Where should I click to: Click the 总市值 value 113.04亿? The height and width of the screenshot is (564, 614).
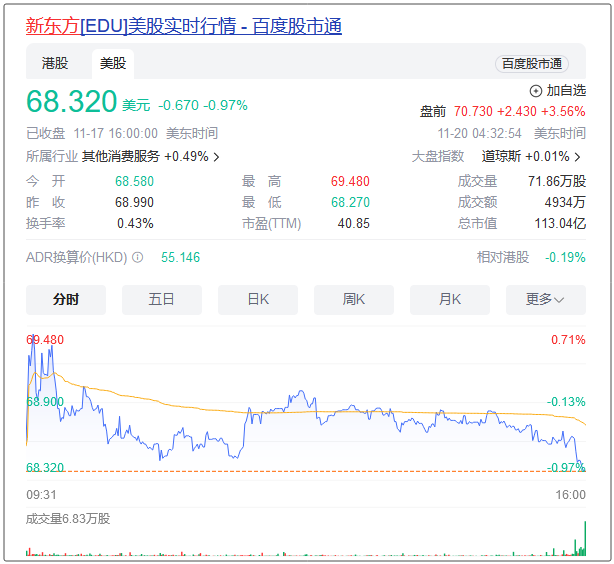[x=560, y=224]
